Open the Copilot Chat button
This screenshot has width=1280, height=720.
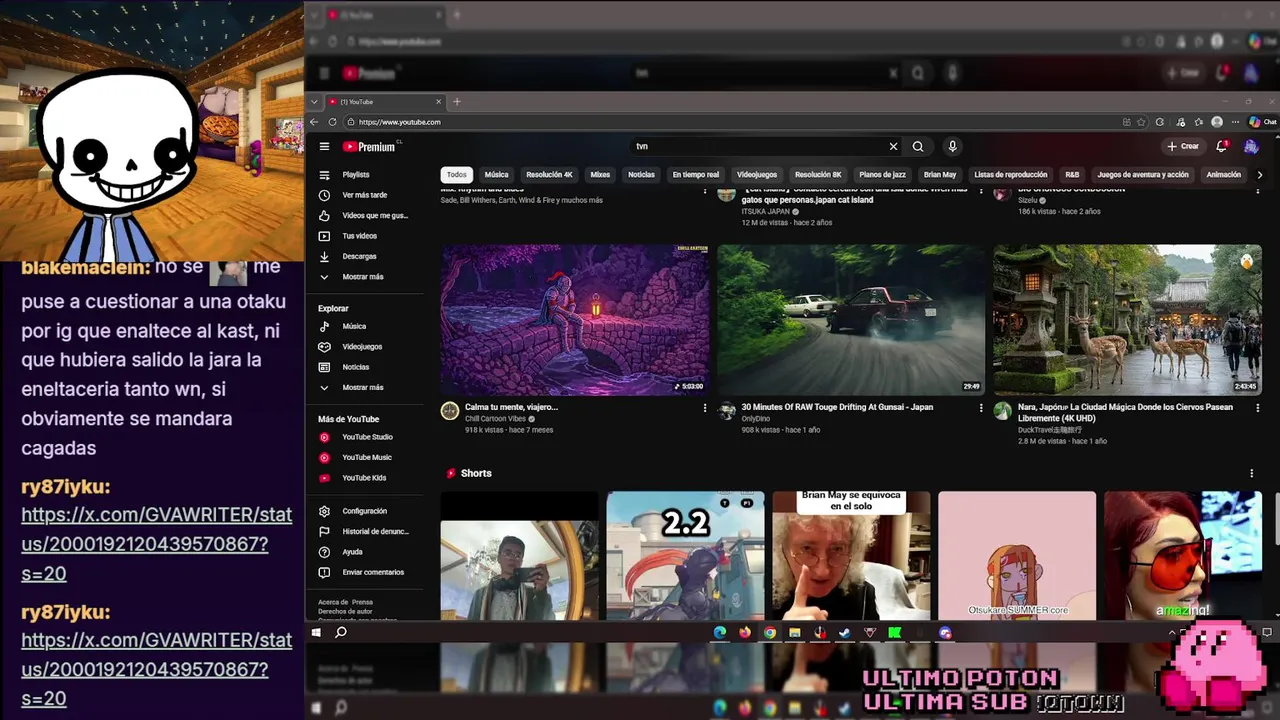point(1262,122)
